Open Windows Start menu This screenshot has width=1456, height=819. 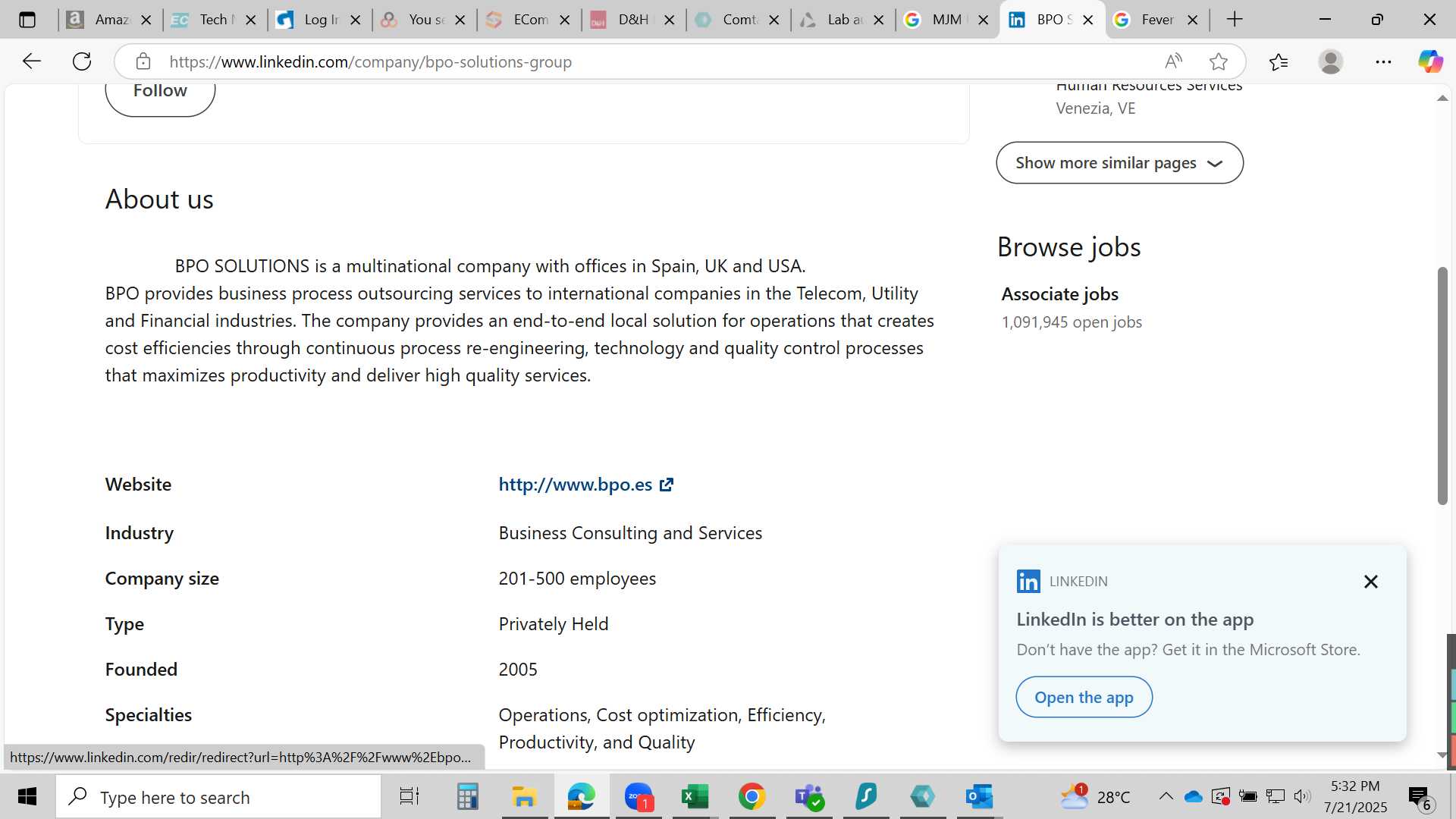27,797
